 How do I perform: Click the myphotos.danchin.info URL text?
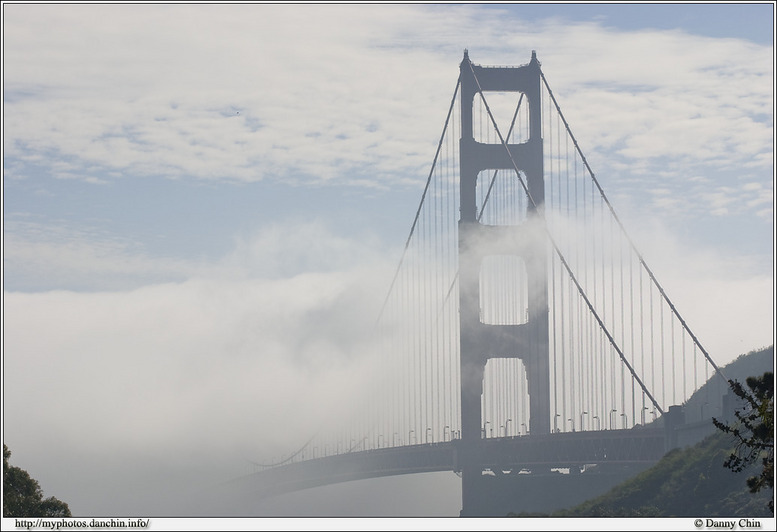pyautogui.click(x=82, y=523)
